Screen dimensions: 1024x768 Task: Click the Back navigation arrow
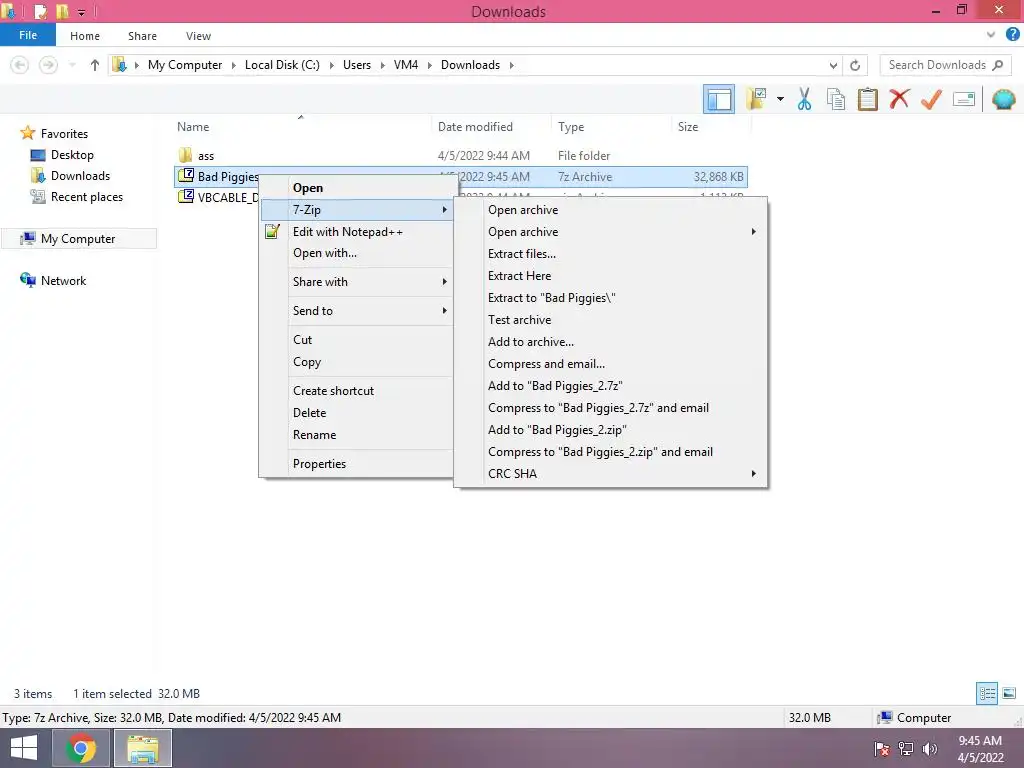[20, 65]
